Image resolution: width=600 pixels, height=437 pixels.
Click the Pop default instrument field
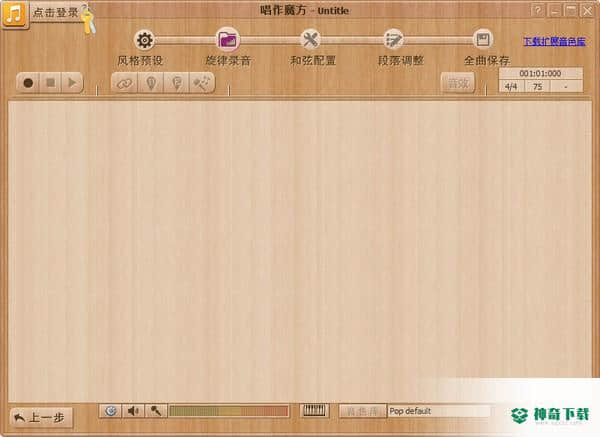click(439, 411)
